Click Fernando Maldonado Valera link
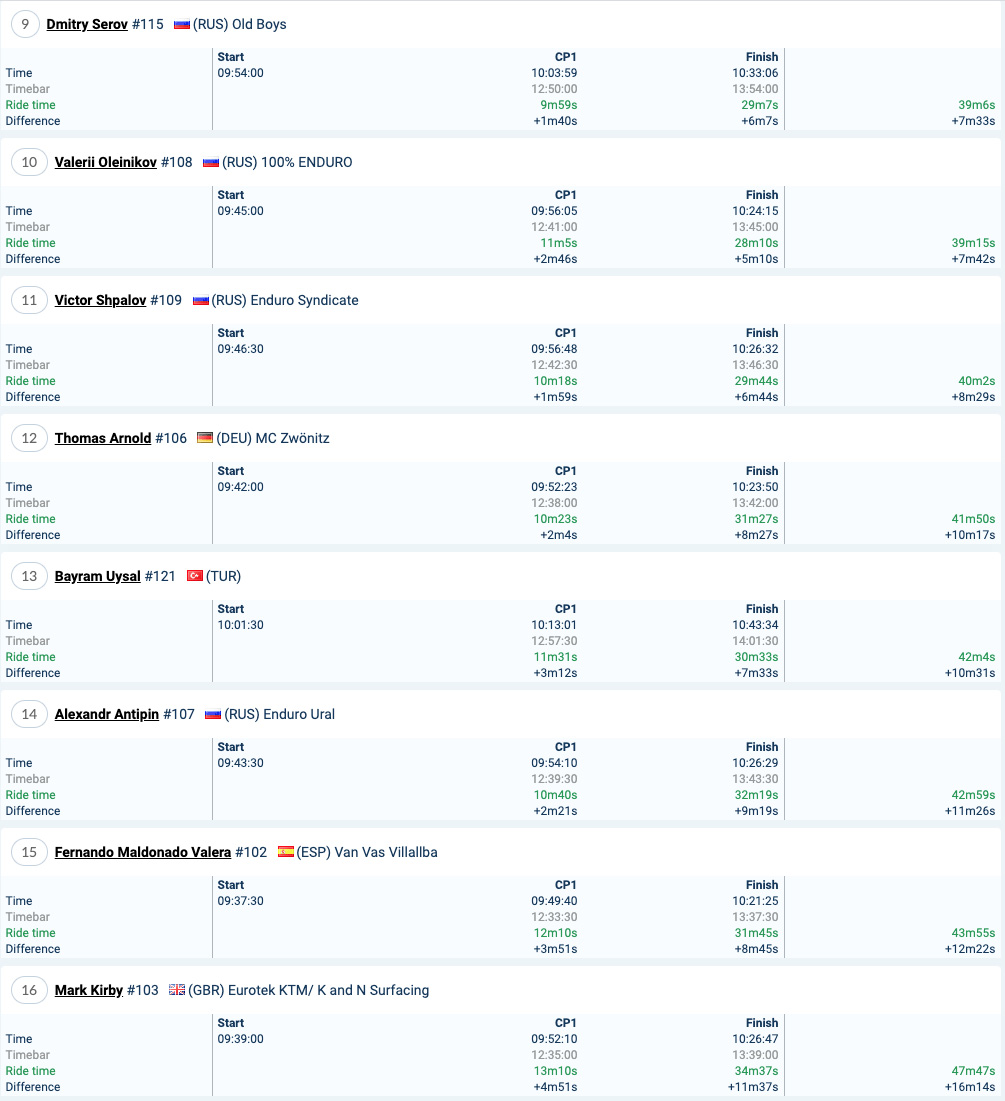Image resolution: width=1005 pixels, height=1101 pixels. click(143, 852)
